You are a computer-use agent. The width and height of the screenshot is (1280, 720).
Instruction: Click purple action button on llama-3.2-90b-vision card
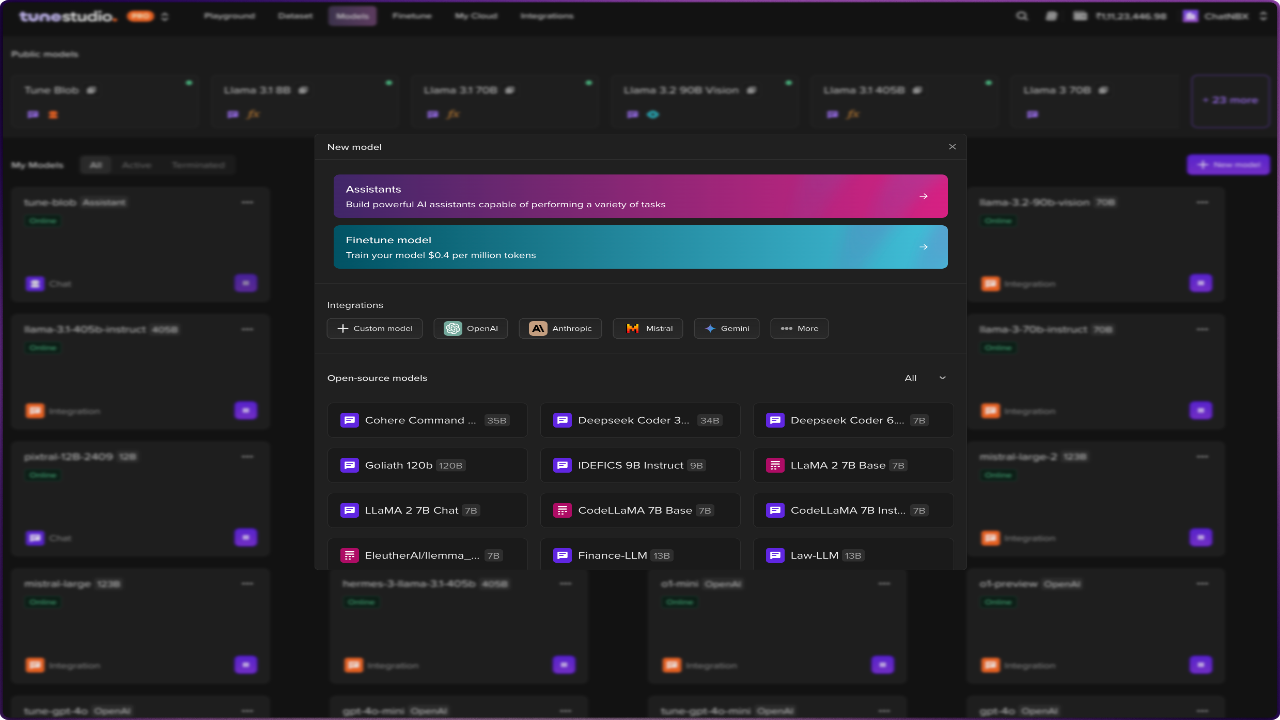[x=1201, y=283]
